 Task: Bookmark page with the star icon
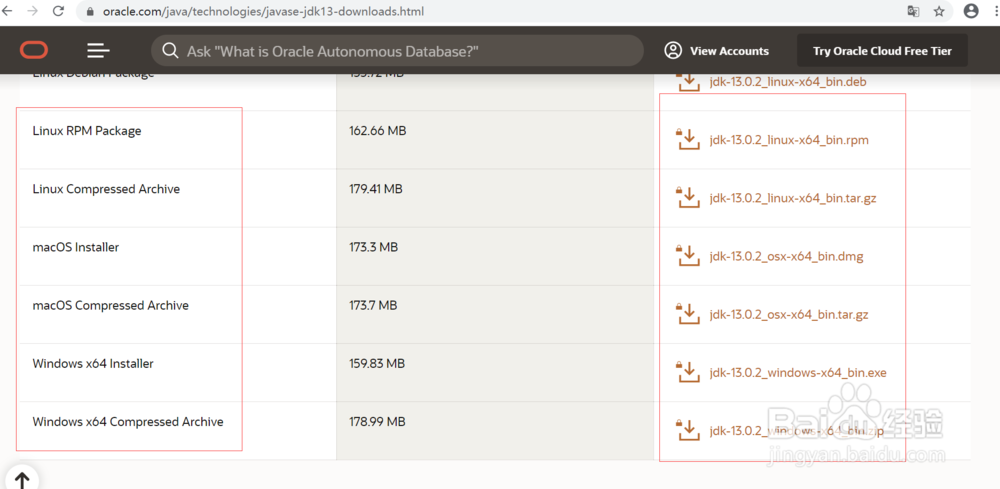pos(939,11)
